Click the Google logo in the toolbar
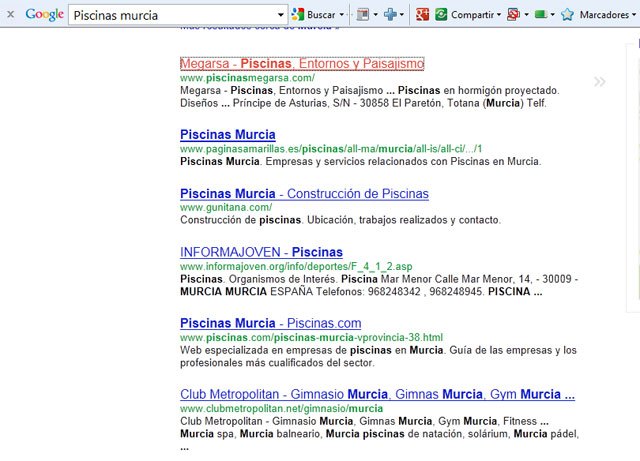 (x=44, y=14)
